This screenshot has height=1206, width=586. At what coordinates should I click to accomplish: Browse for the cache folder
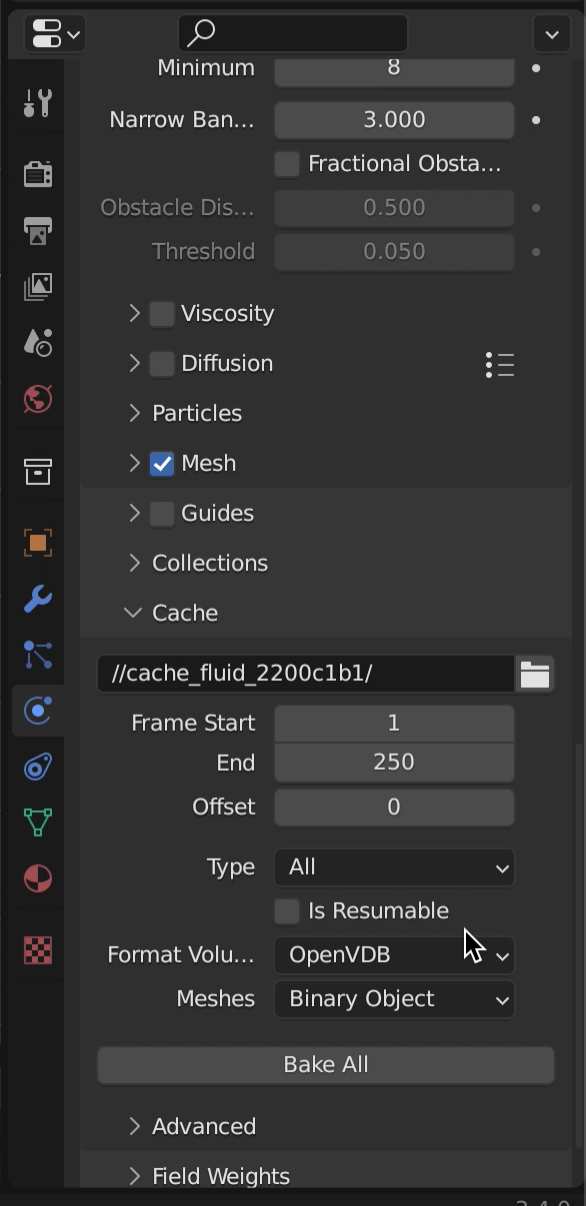535,674
